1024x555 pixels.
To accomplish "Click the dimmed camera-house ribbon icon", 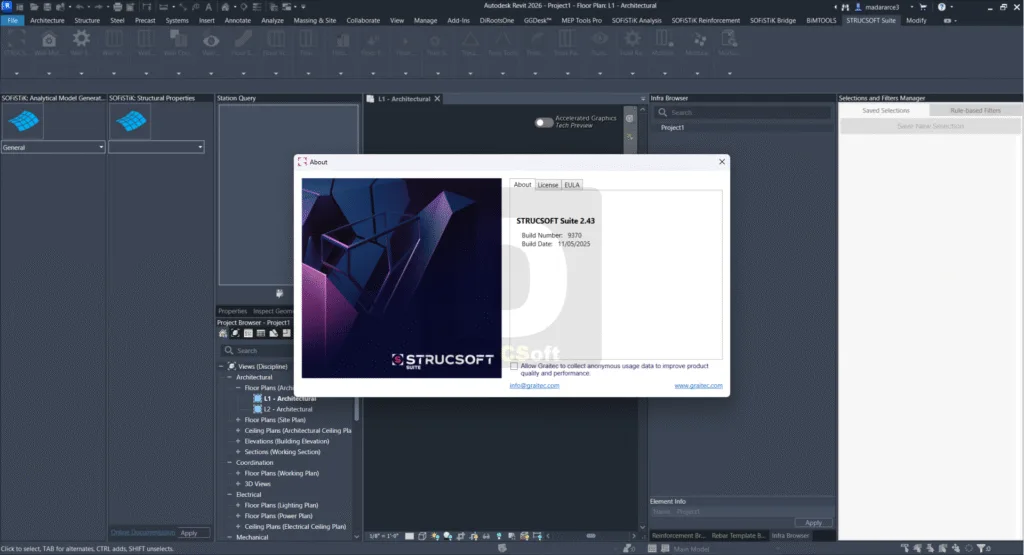I will point(48,40).
